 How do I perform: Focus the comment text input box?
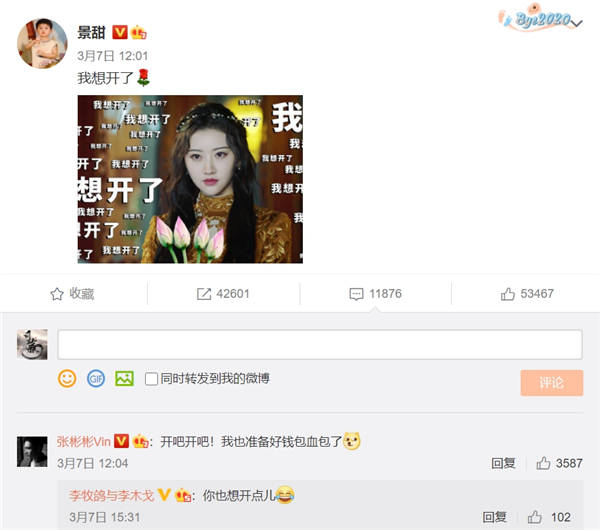point(320,344)
